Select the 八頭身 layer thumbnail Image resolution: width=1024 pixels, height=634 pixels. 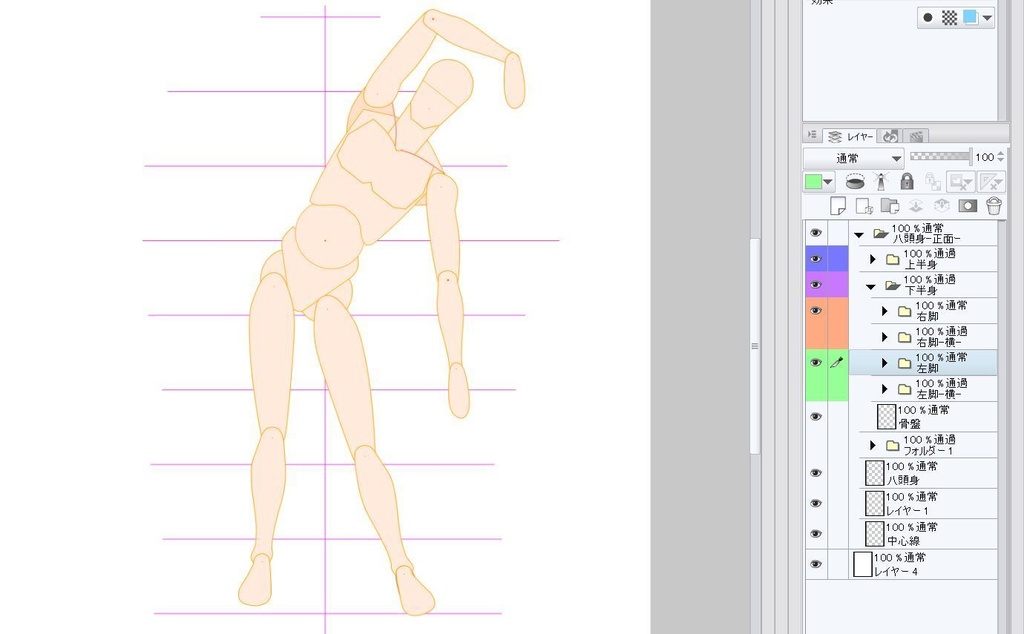click(x=874, y=473)
